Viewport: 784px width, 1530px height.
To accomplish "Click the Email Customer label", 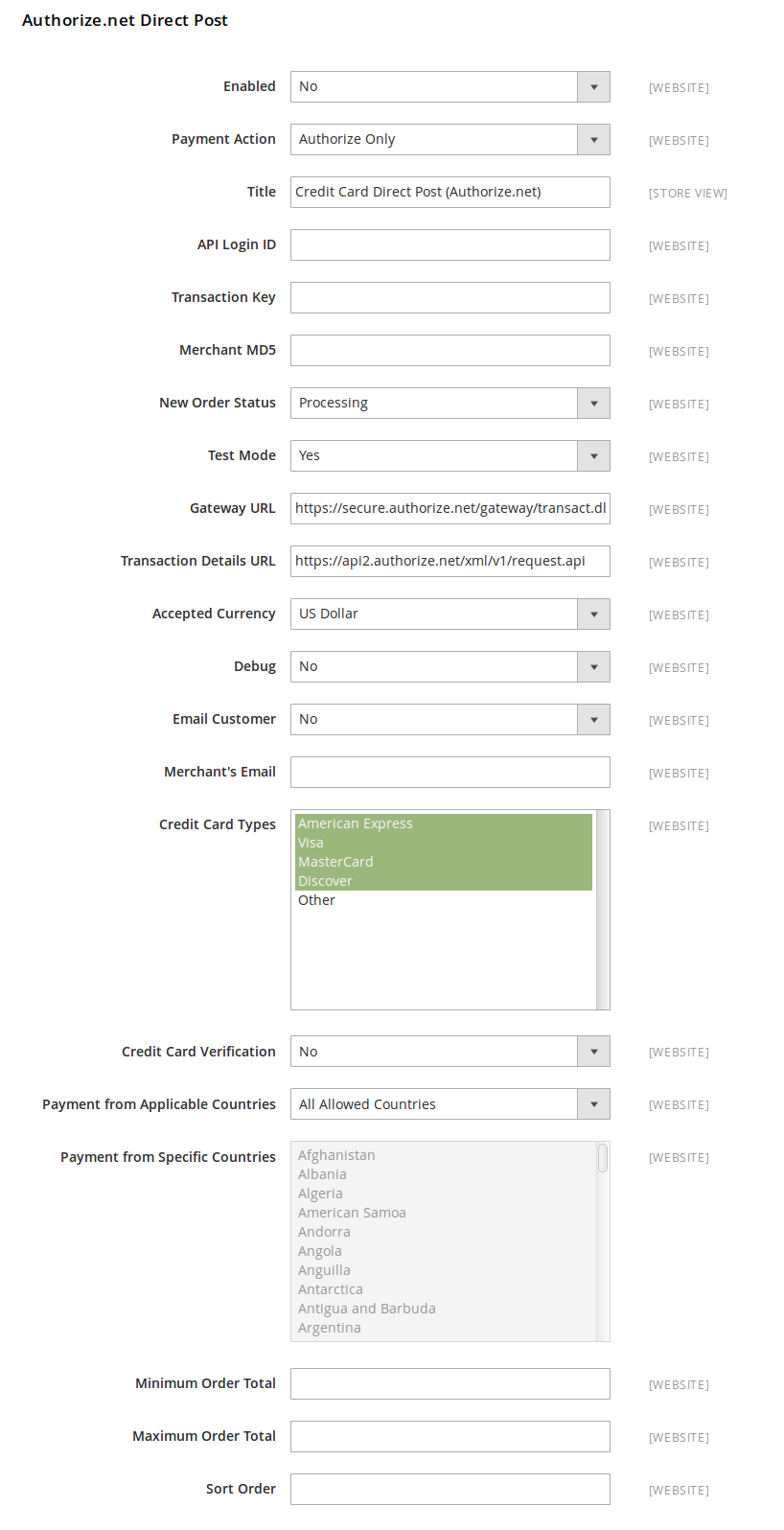I will pyautogui.click(x=224, y=719).
